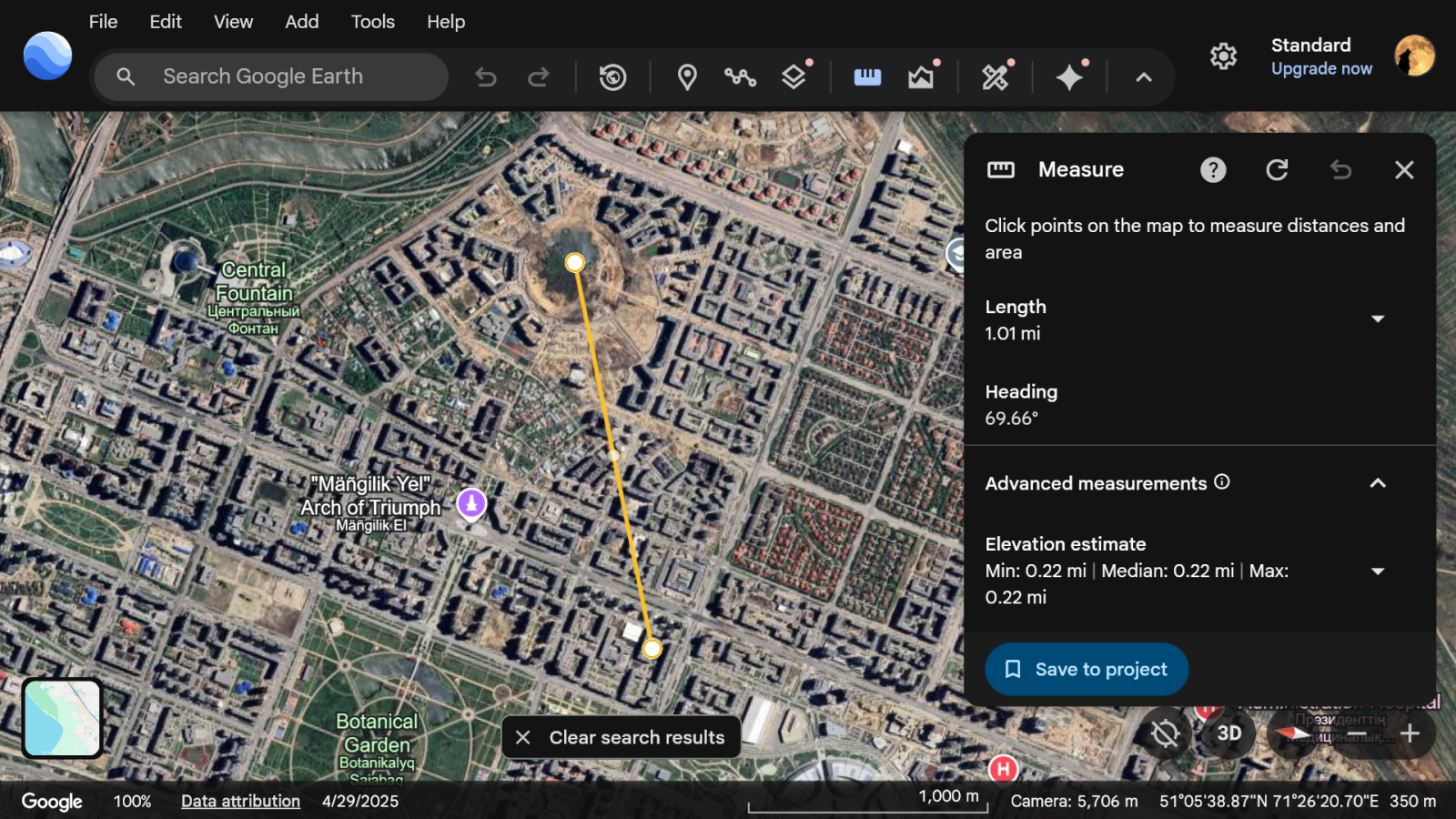Click the ruler Measure tool icon
This screenshot has width=1456, height=819.
[x=867, y=77]
